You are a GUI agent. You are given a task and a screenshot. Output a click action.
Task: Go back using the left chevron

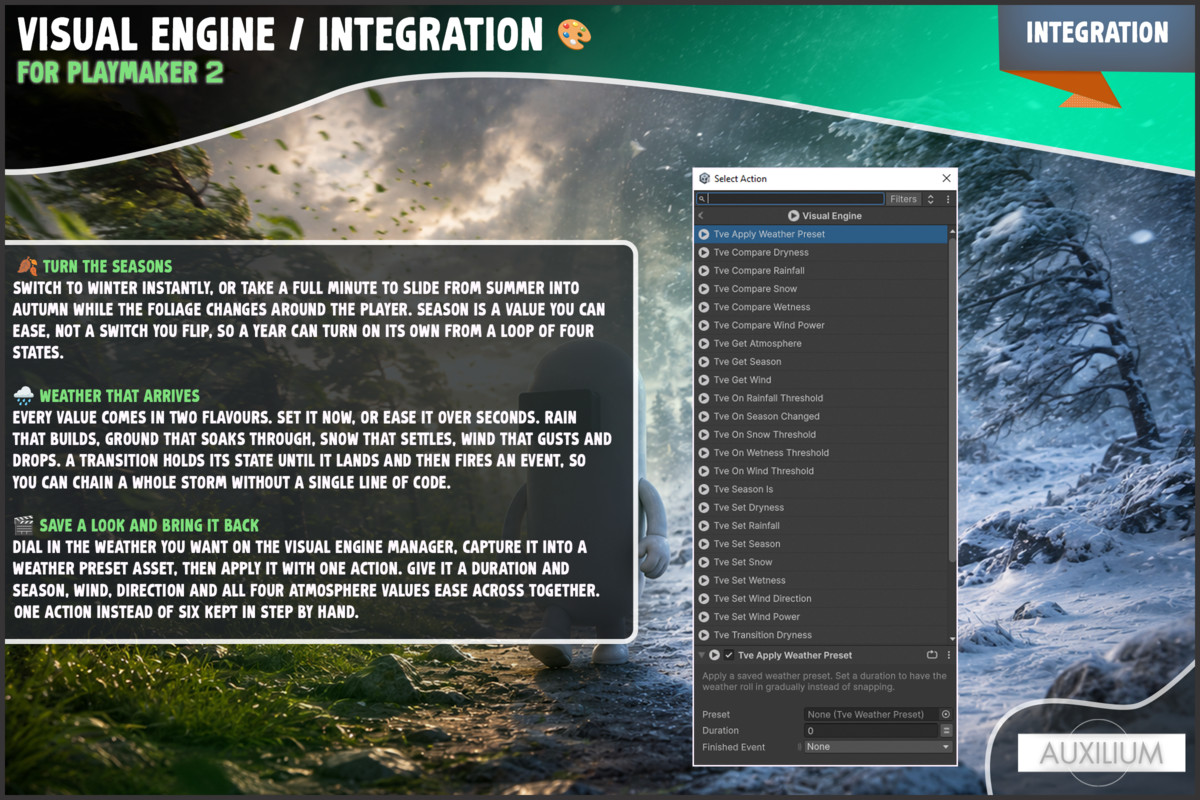(701, 216)
